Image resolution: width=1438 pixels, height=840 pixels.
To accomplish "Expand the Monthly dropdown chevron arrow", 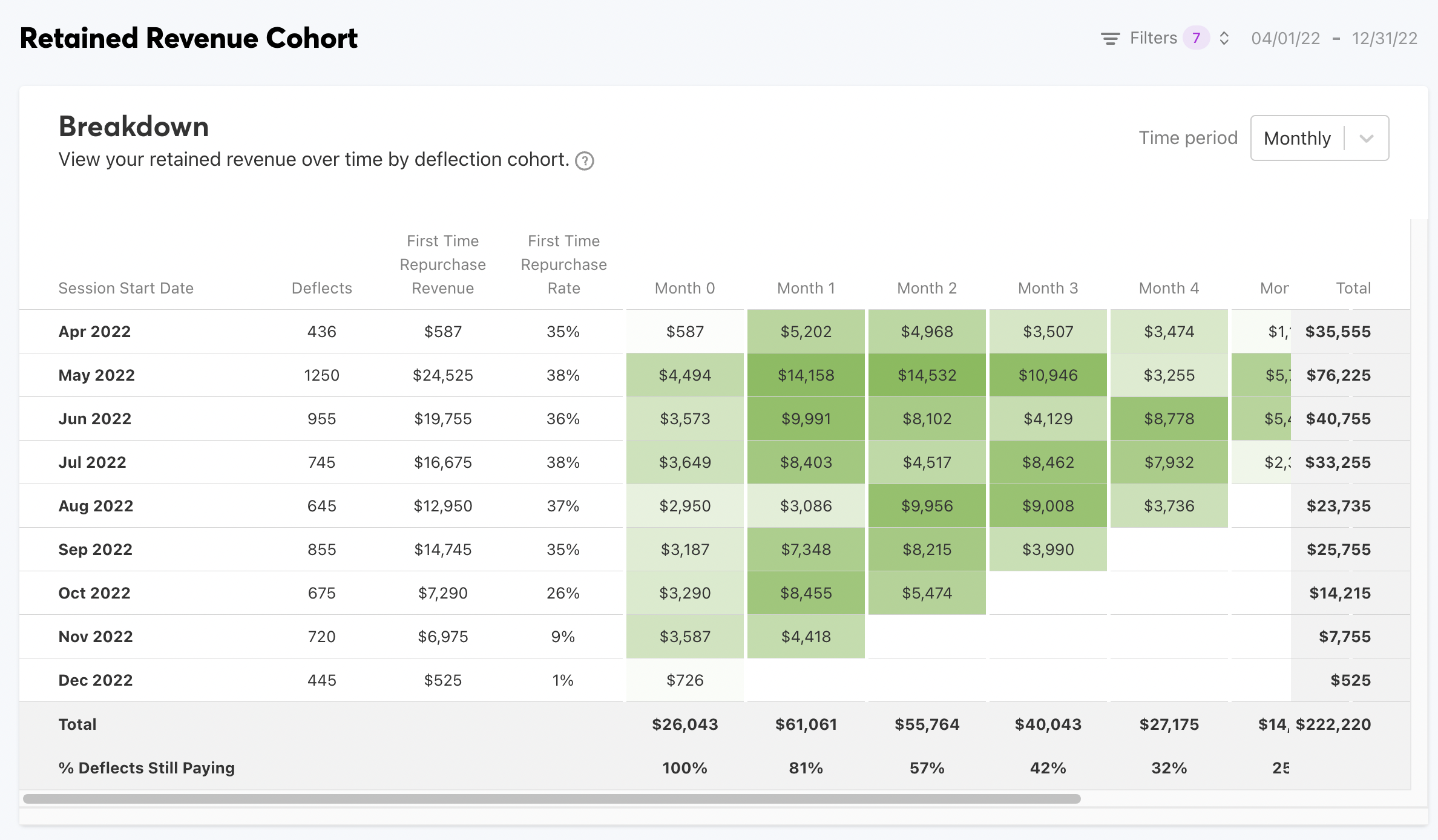I will [x=1366, y=138].
